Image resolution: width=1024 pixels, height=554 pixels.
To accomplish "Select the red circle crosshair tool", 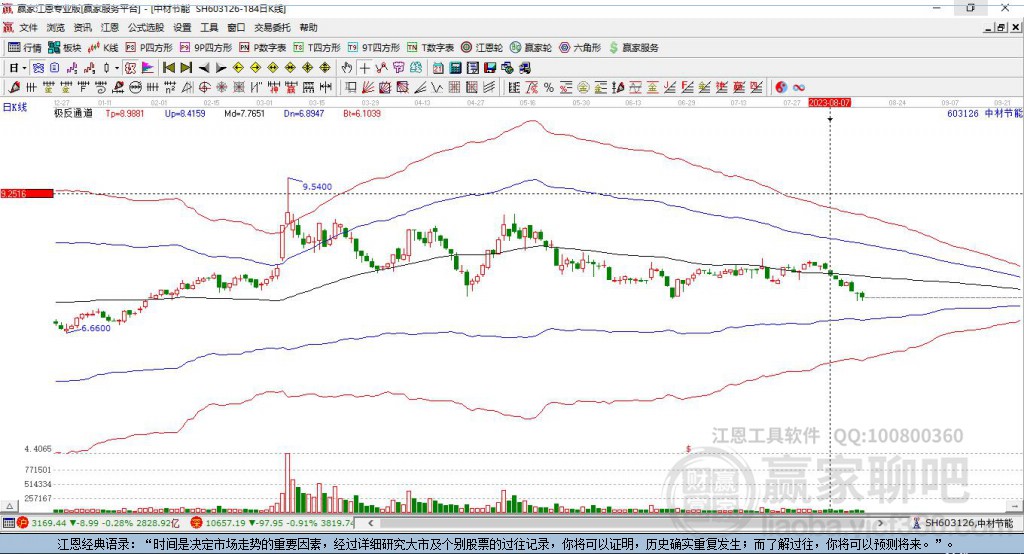I will (205, 88).
